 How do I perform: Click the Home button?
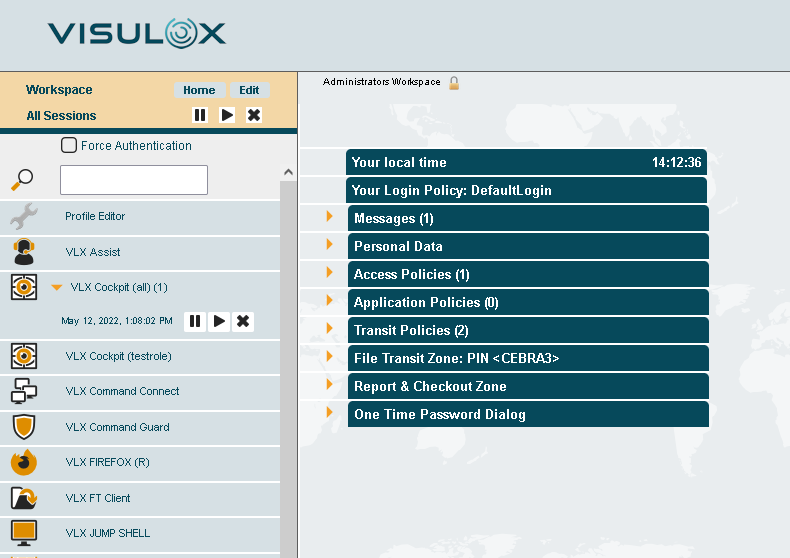tap(199, 90)
